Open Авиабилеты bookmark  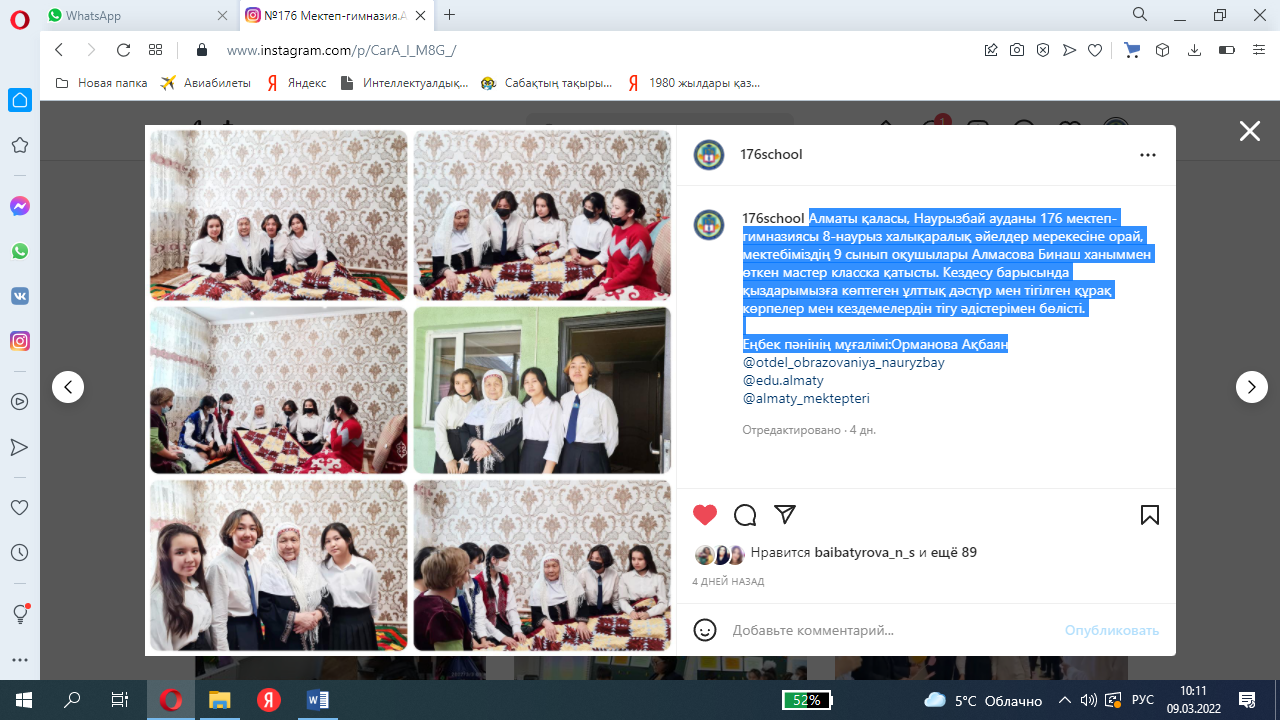[x=206, y=83]
